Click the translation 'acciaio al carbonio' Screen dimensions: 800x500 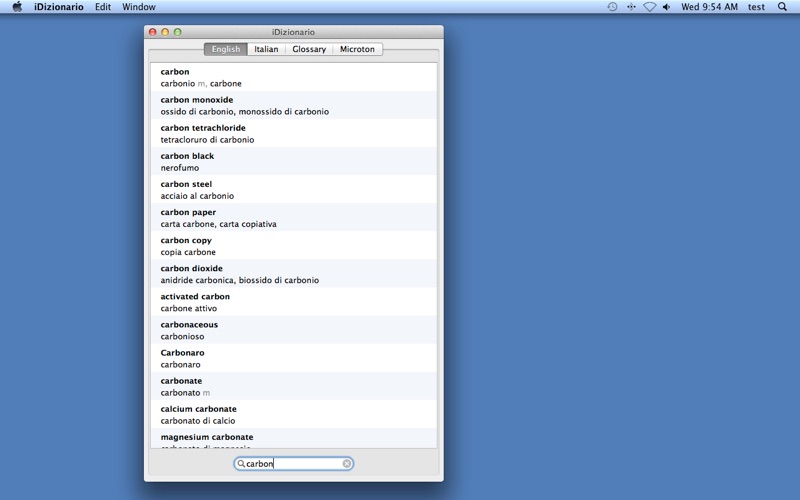197,196
